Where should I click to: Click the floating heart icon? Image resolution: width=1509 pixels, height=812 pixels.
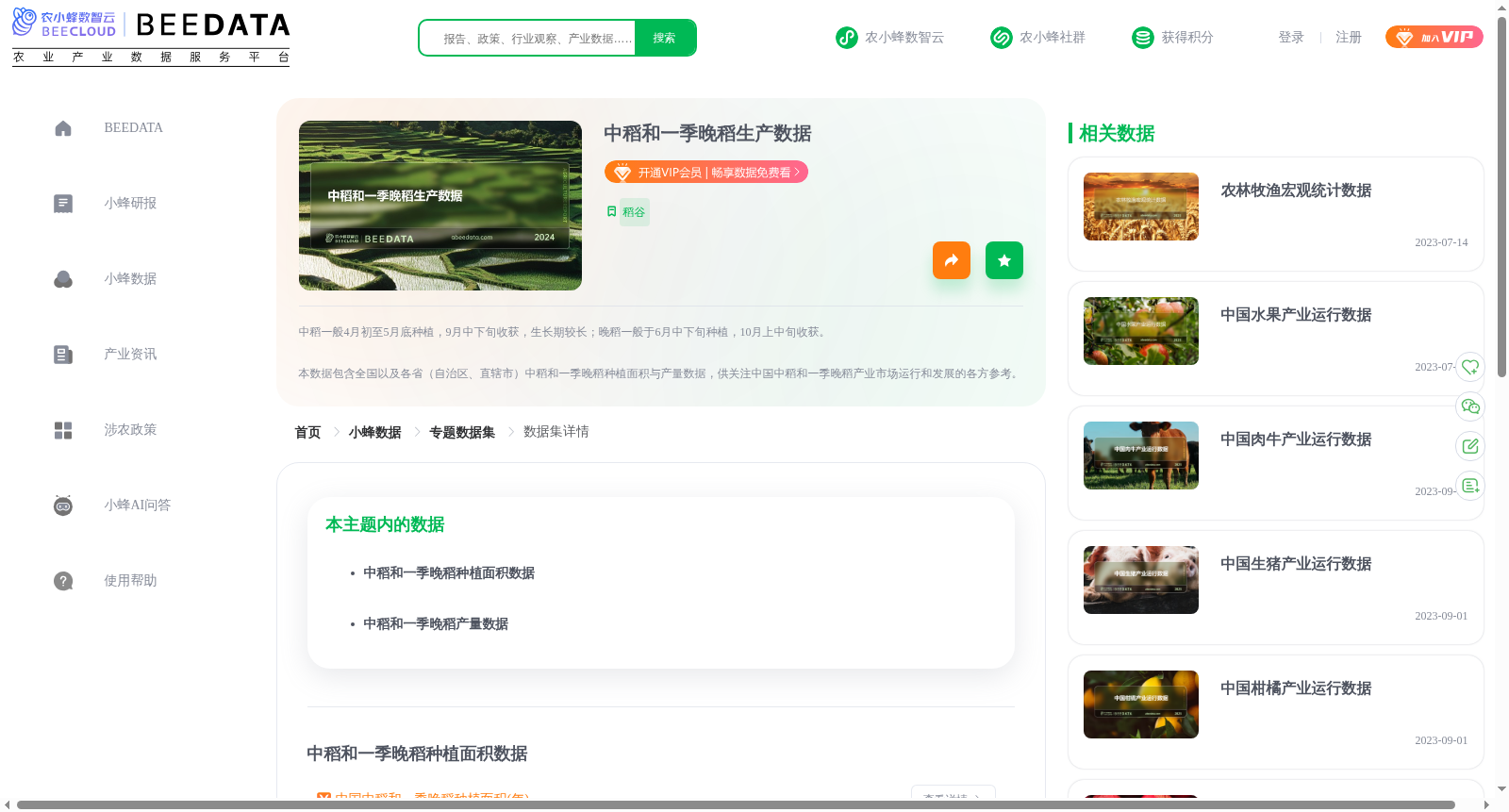(1470, 367)
